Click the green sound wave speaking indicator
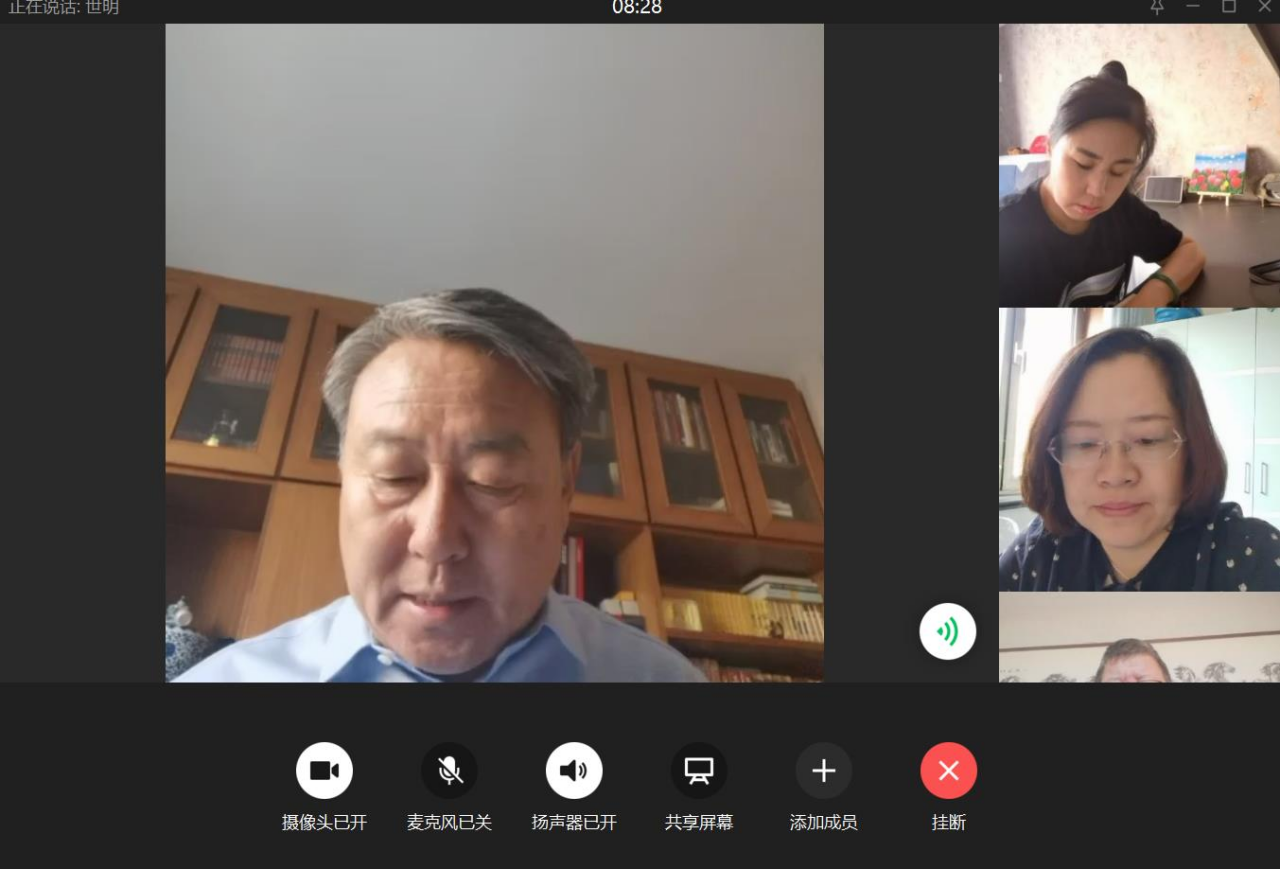This screenshot has width=1280, height=869. click(947, 631)
